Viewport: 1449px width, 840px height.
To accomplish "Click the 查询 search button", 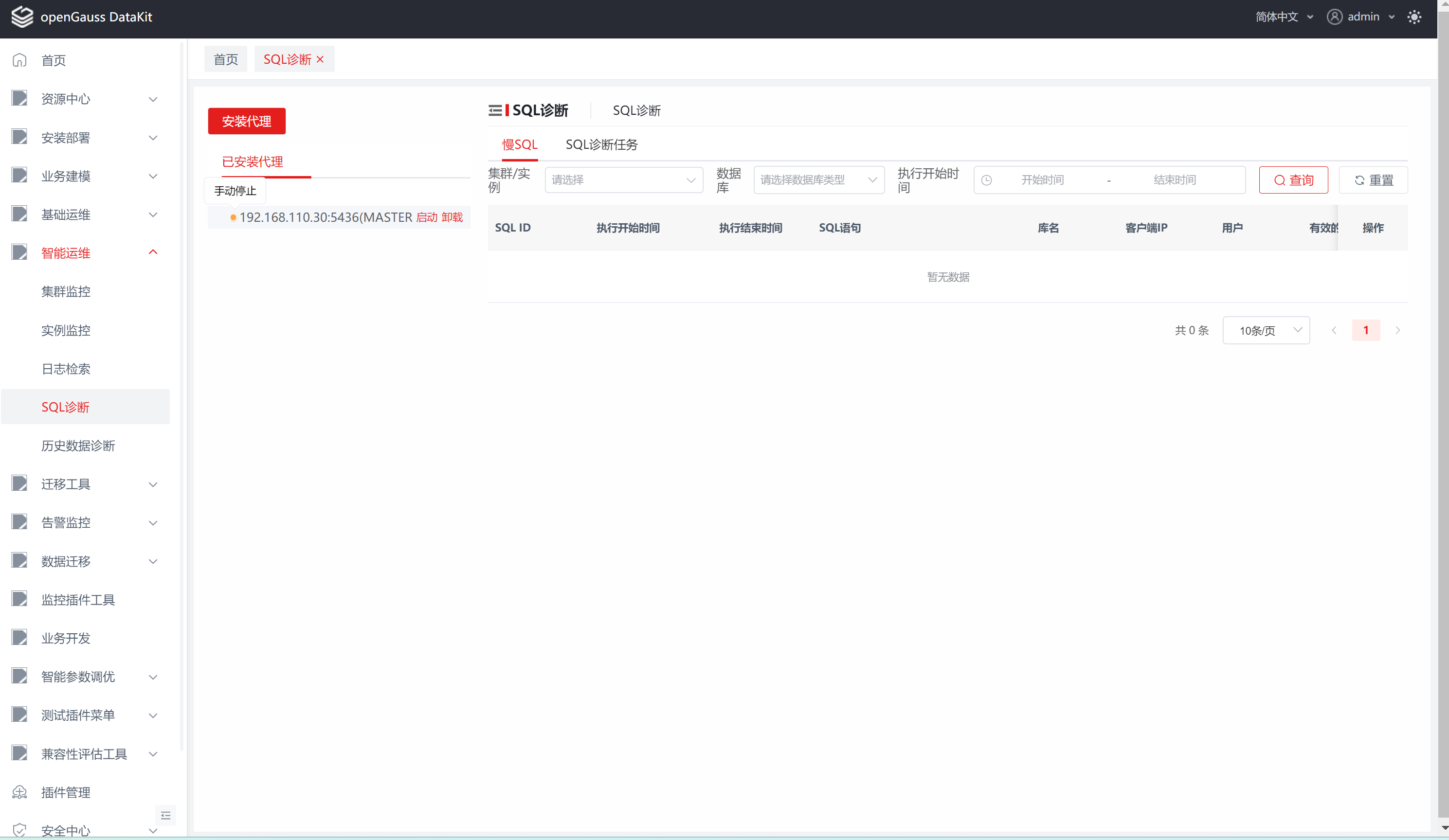I will 1293,180.
